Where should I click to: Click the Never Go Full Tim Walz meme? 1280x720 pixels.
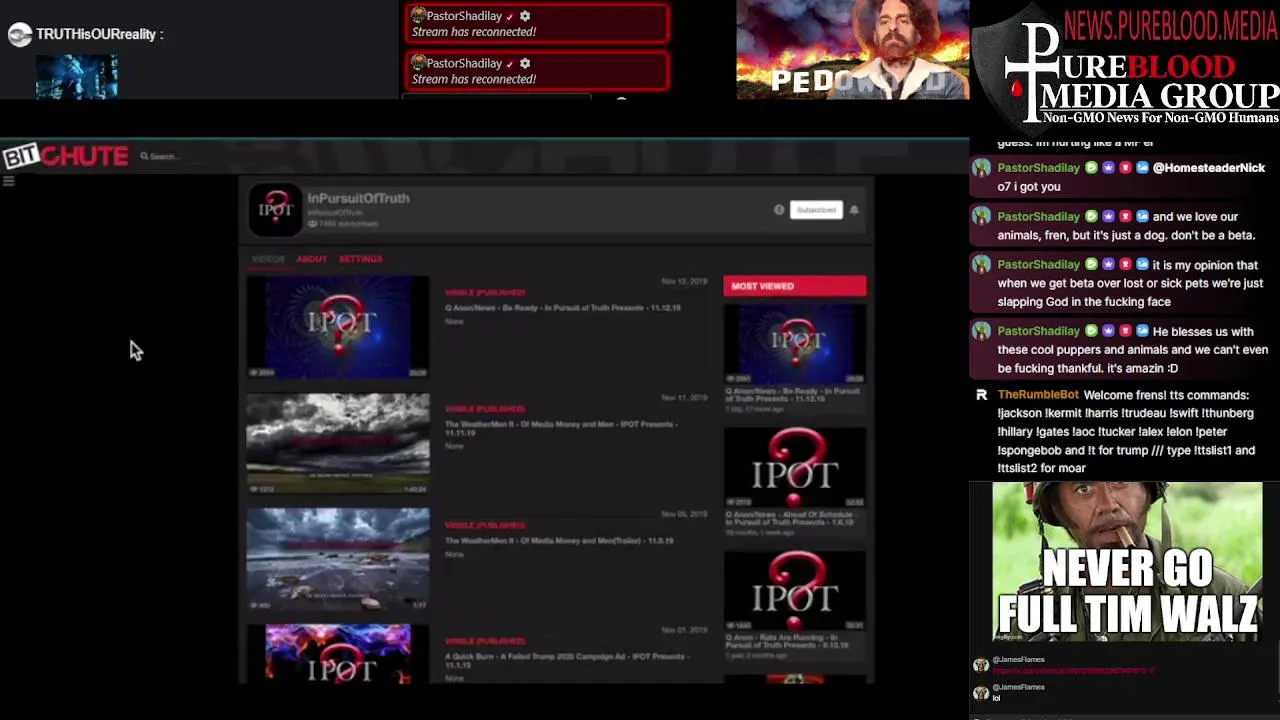1127,562
